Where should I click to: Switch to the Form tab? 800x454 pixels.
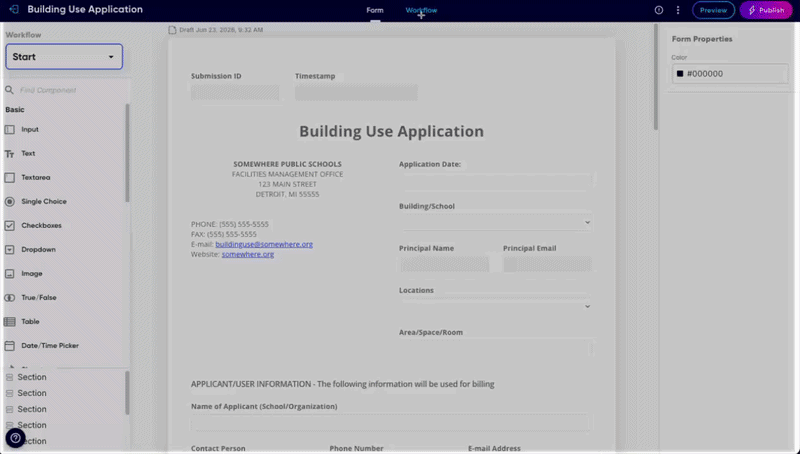click(x=374, y=10)
